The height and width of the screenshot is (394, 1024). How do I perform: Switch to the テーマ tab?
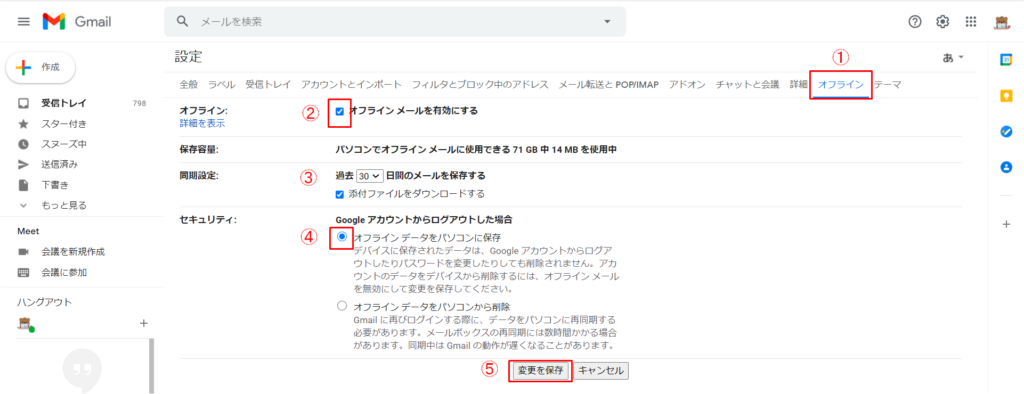[x=888, y=84]
